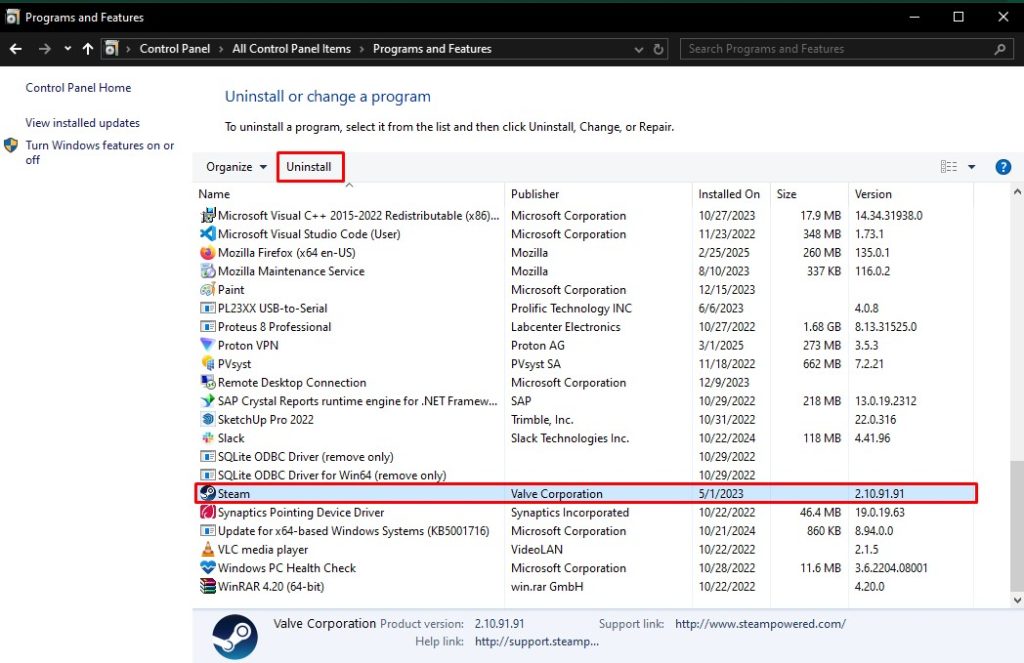The image size is (1024, 663).
Task: Click the 'Slack Technologies Inc.' cell
Action: [x=569, y=438]
